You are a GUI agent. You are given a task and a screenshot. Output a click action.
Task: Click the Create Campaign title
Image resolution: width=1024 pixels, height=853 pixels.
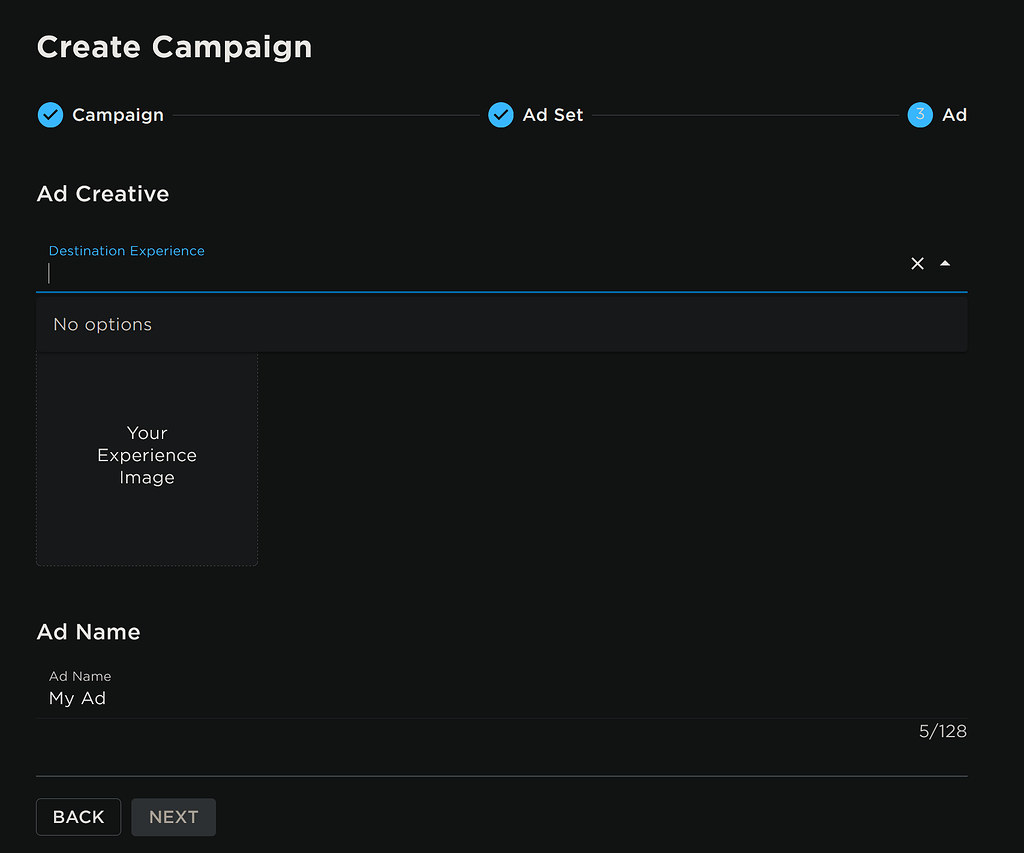point(174,46)
